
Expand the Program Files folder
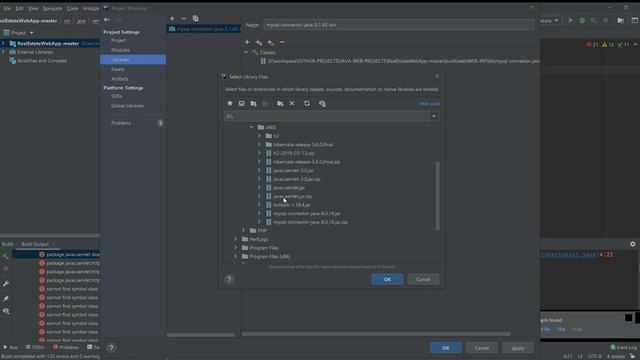pyautogui.click(x=236, y=248)
